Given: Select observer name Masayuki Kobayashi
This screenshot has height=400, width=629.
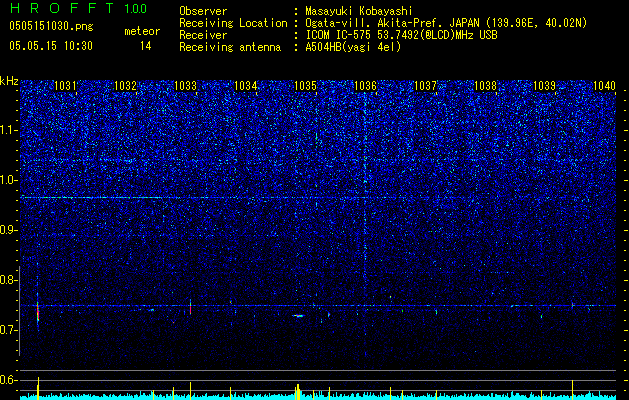Looking at the screenshot, I should click(x=359, y=11).
